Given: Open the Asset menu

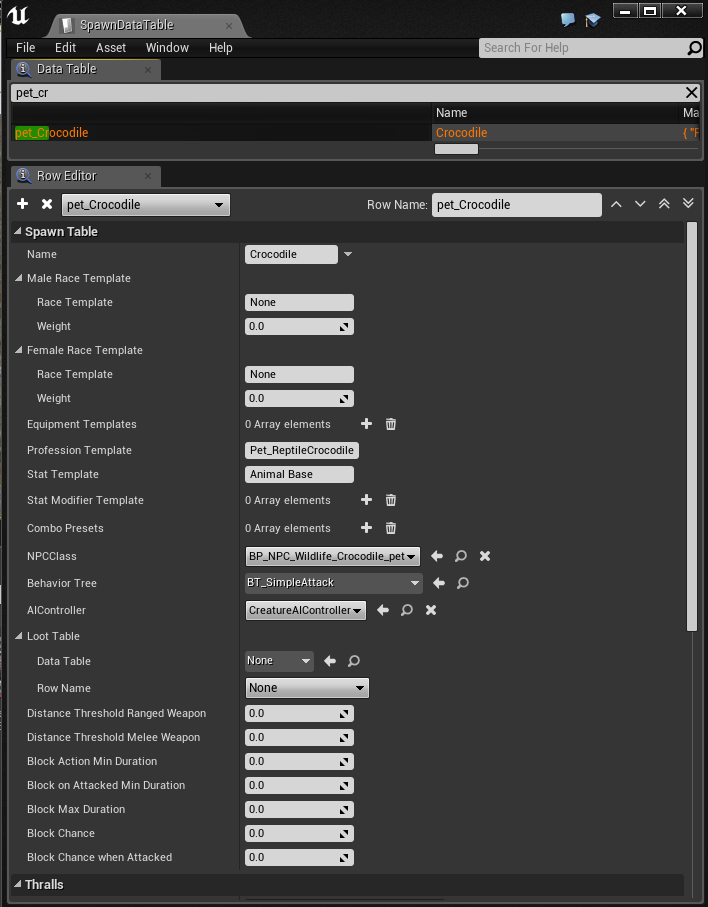Looking at the screenshot, I should click(111, 47).
